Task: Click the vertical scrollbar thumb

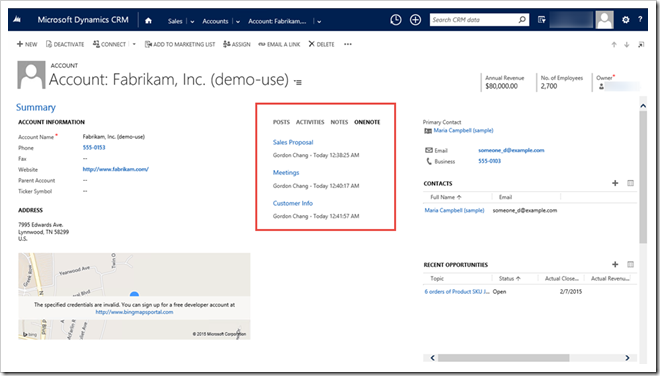Action: (x=643, y=177)
